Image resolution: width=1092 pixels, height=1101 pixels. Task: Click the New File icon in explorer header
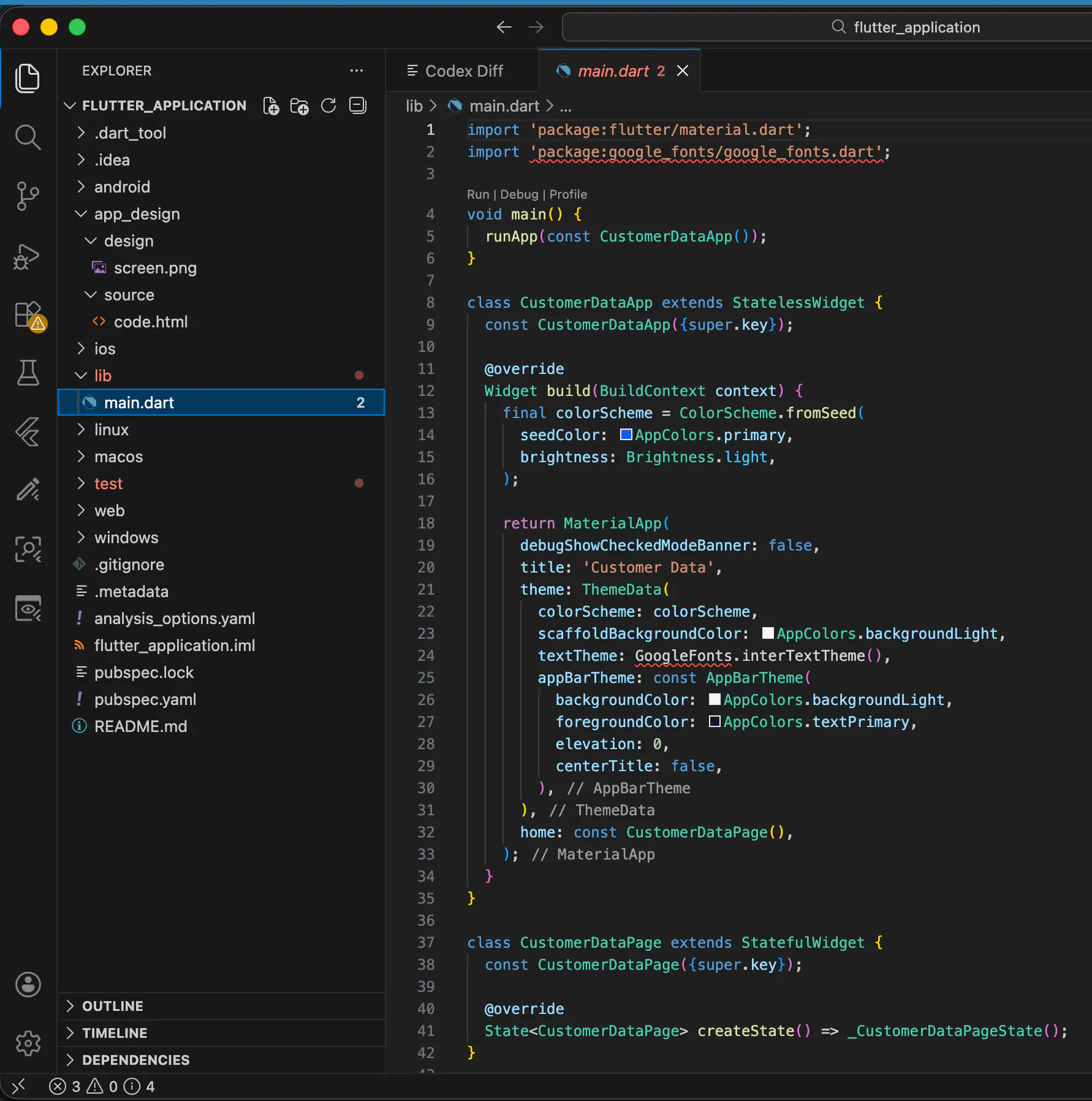tap(271, 106)
